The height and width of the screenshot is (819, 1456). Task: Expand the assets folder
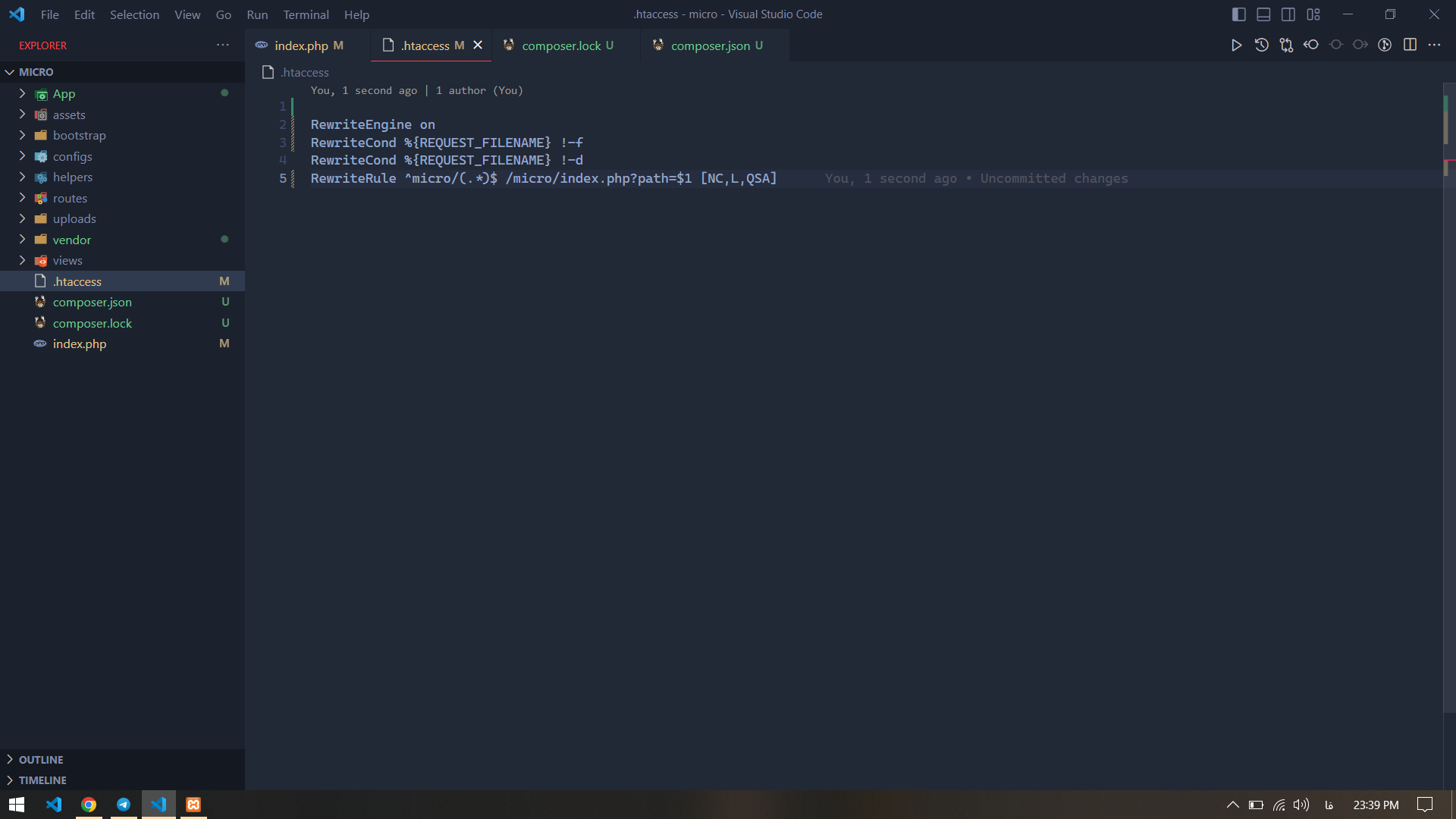[x=122, y=115]
